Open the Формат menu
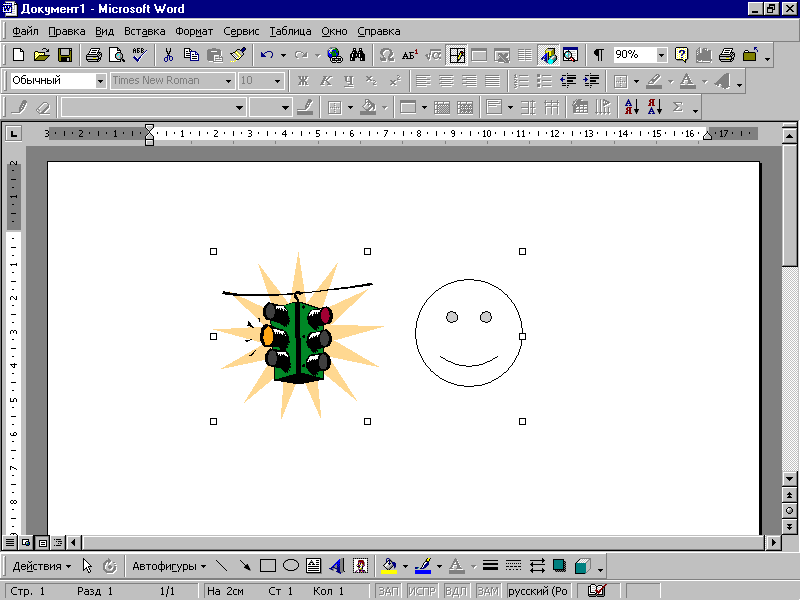This screenshot has width=800, height=600. [x=194, y=31]
